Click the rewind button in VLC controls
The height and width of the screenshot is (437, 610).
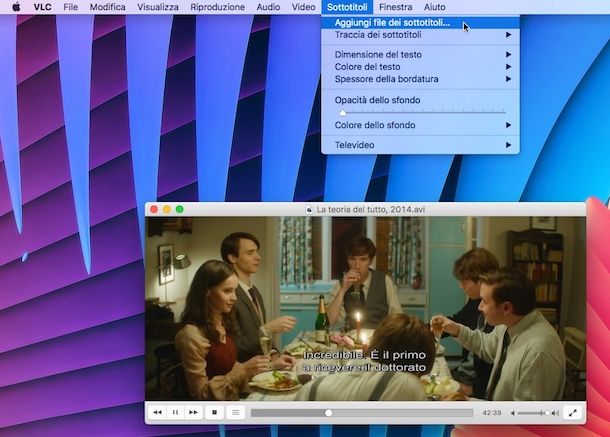click(158, 412)
